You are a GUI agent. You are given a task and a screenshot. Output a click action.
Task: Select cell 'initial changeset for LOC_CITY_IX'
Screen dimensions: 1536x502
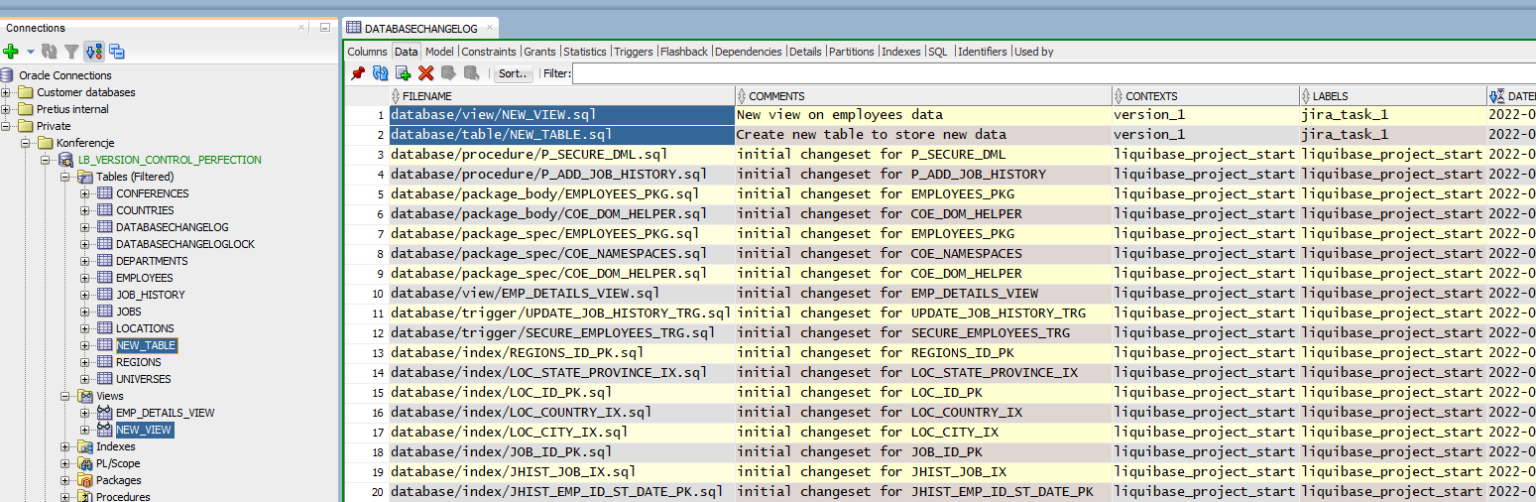(923, 432)
